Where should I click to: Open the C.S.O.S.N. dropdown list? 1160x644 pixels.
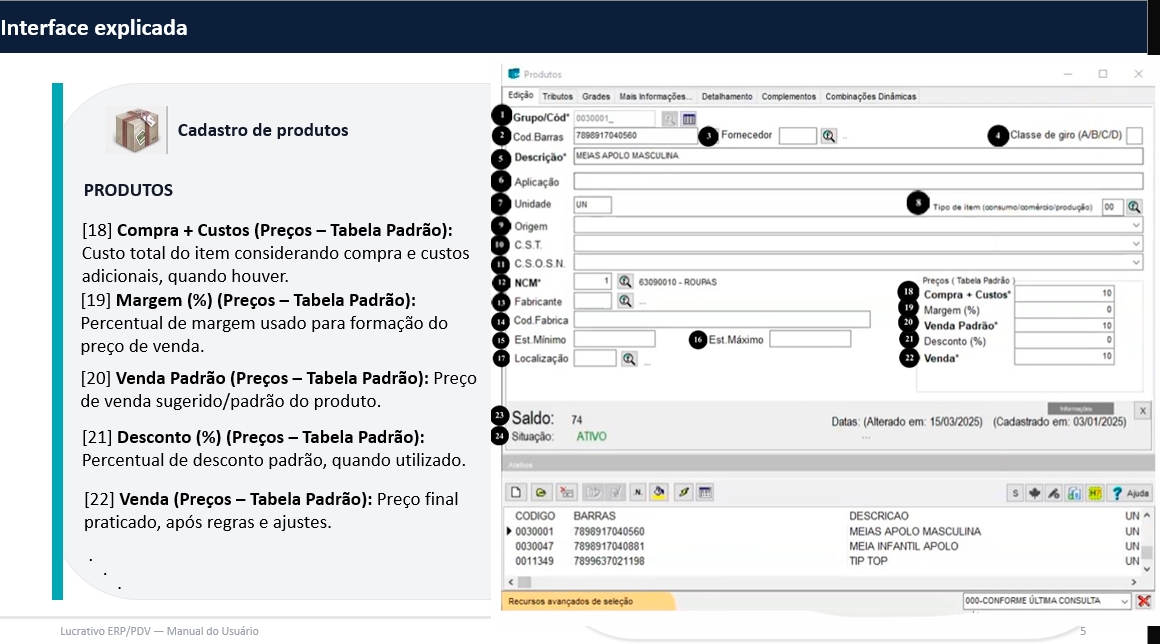pyautogui.click(x=1135, y=263)
